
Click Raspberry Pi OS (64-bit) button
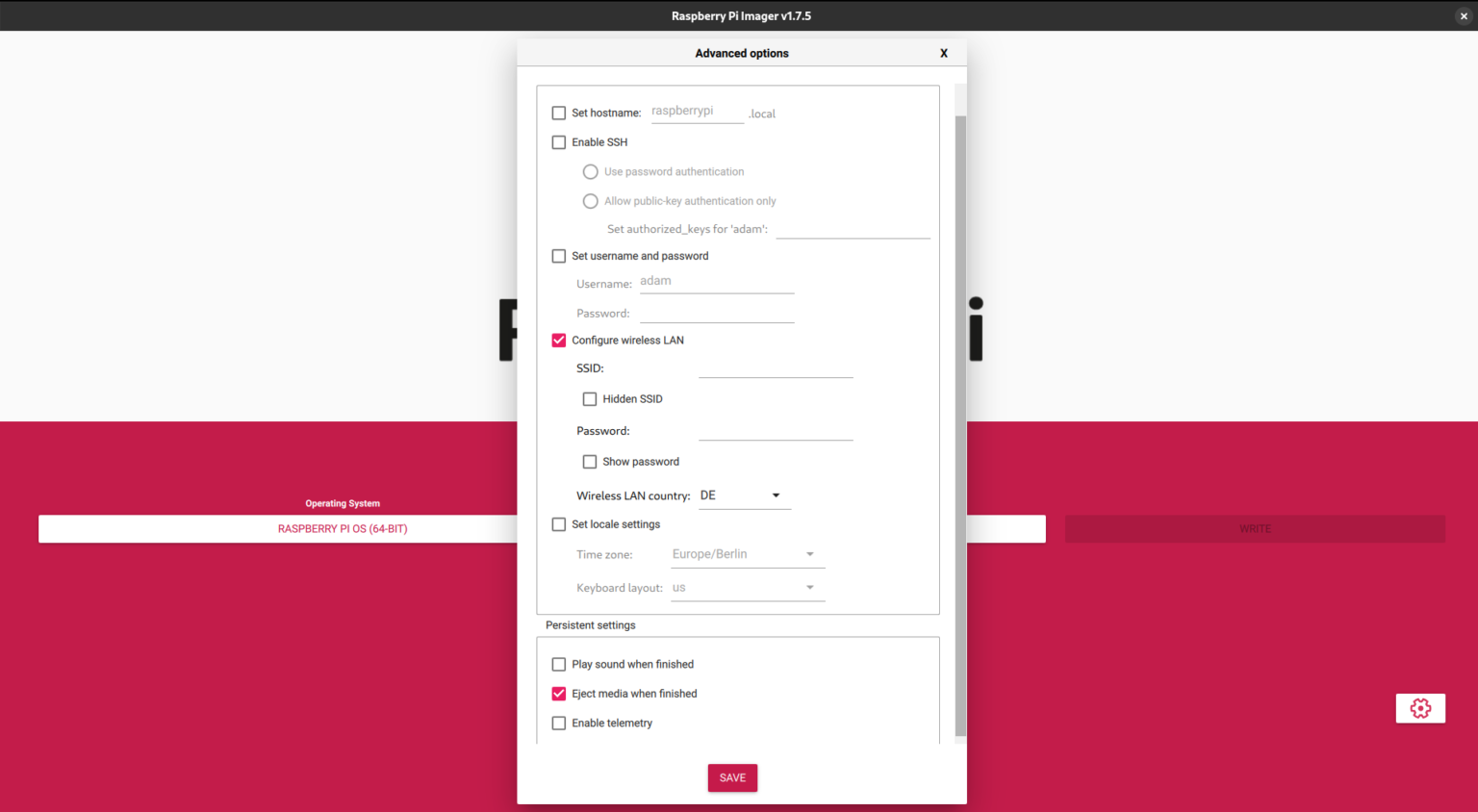coord(343,529)
